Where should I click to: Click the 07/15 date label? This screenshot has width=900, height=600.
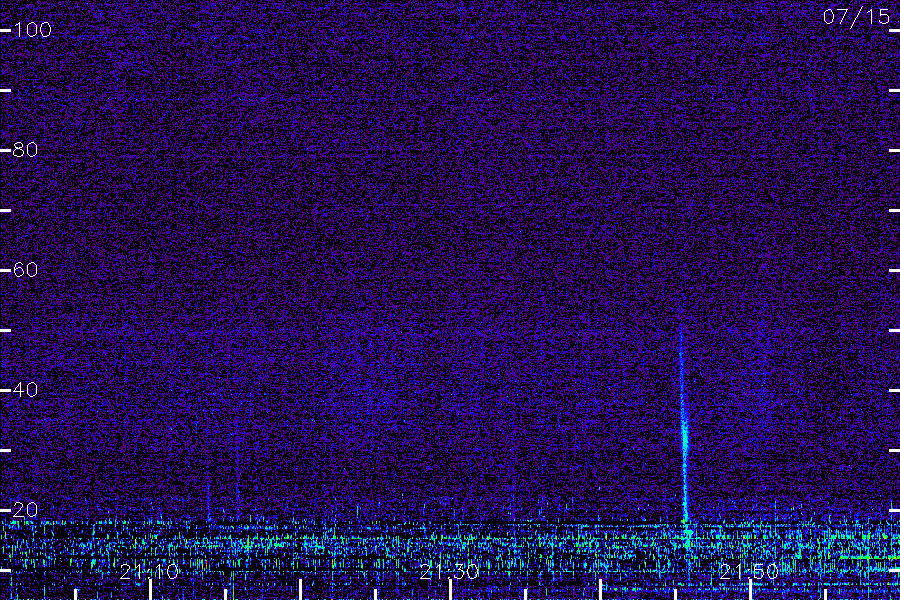coord(856,17)
